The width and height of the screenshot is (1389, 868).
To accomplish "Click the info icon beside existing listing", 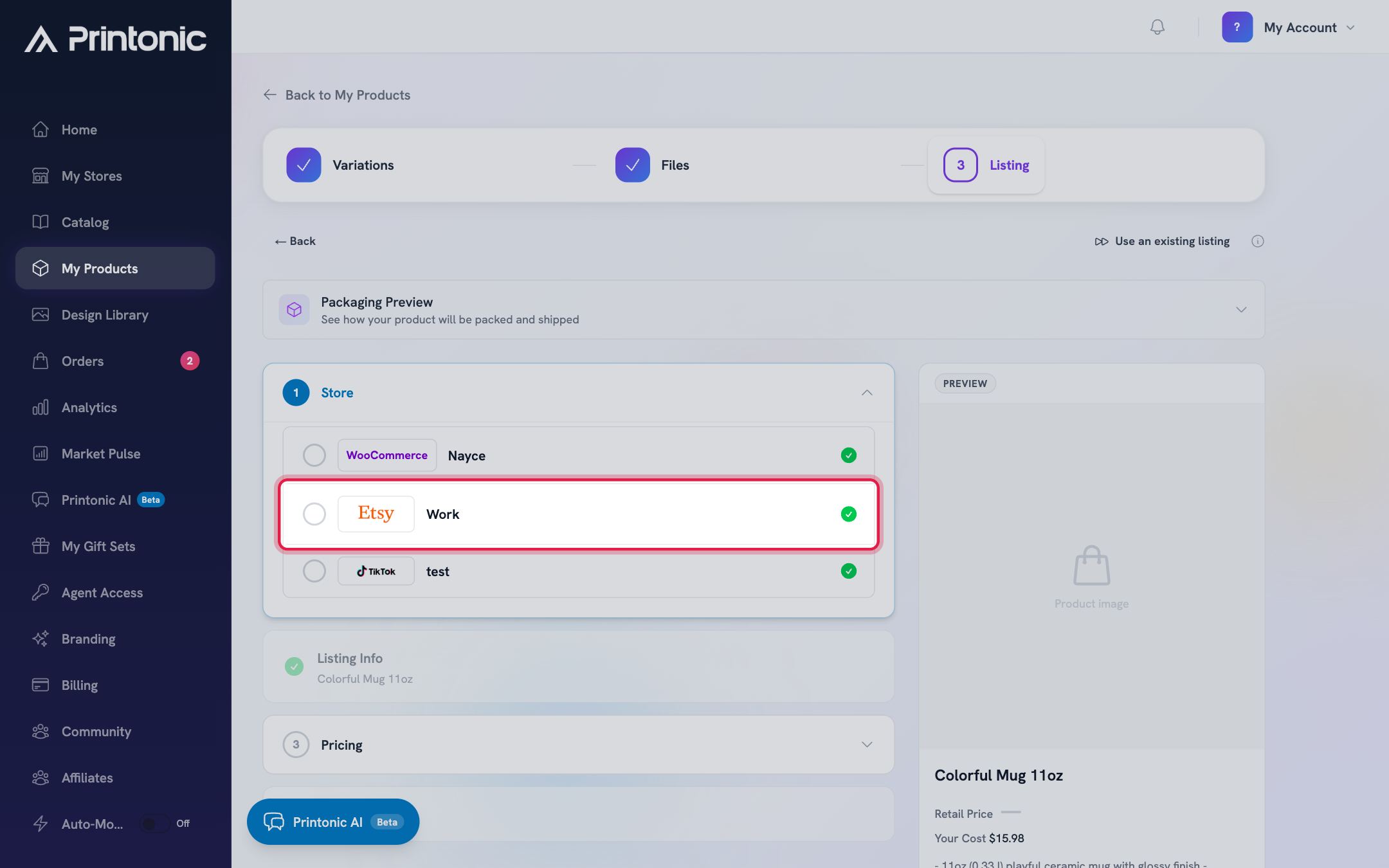I will [x=1257, y=241].
